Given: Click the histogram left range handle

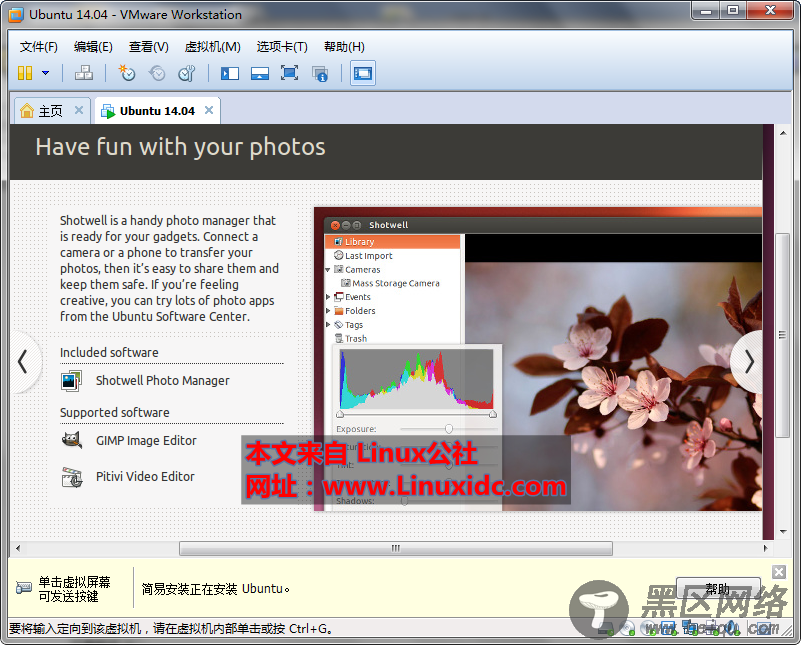Looking at the screenshot, I should (x=340, y=414).
